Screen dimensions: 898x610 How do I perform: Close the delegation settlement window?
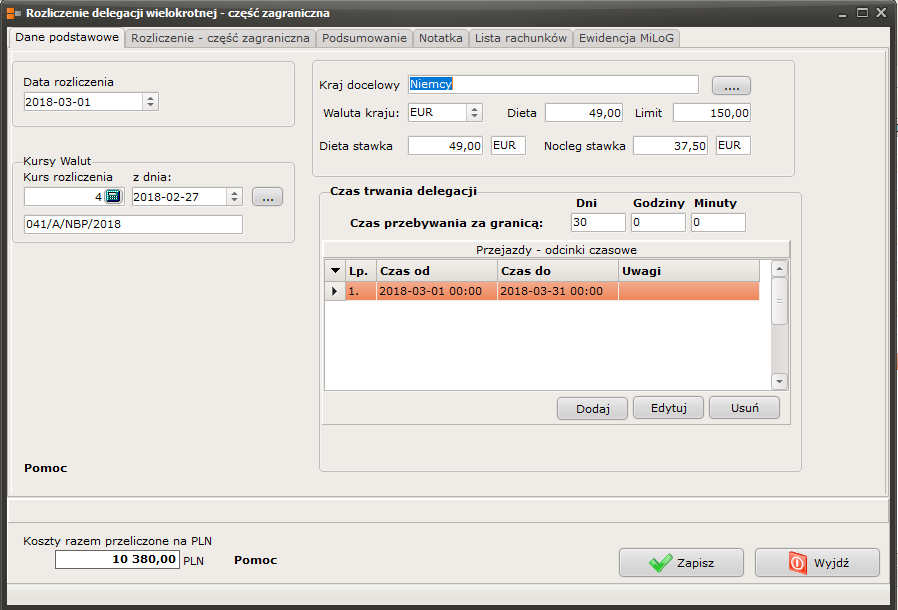pos(881,13)
